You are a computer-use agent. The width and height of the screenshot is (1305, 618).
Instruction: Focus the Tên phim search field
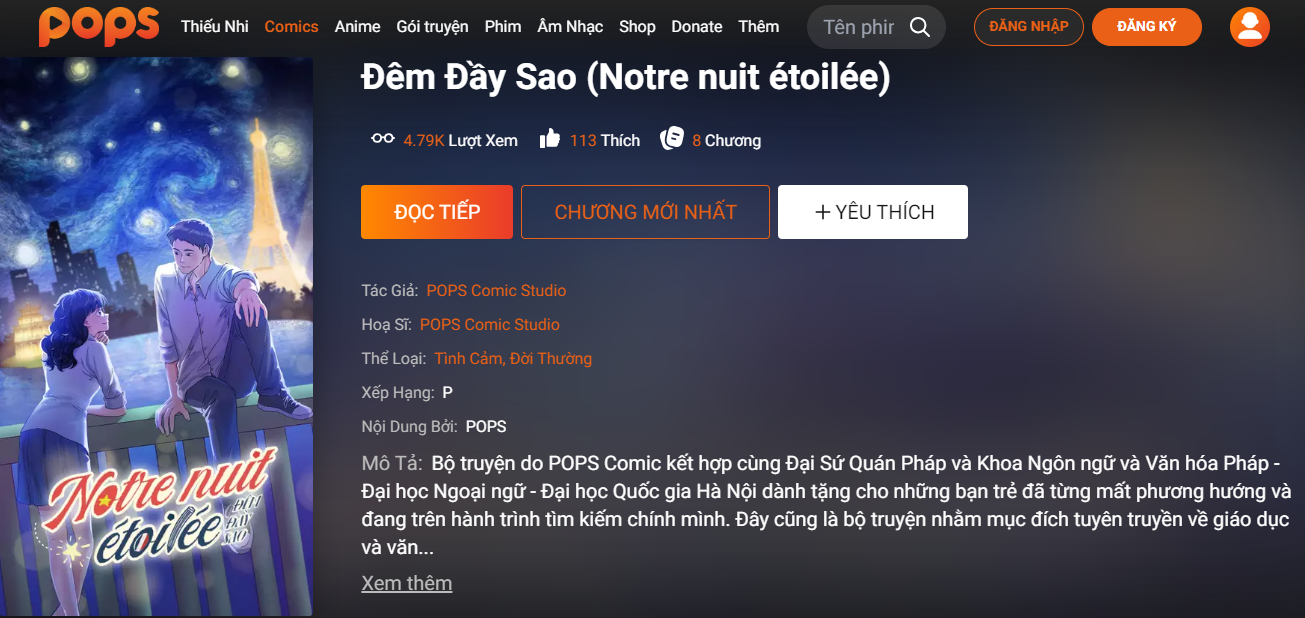pyautogui.click(x=857, y=27)
